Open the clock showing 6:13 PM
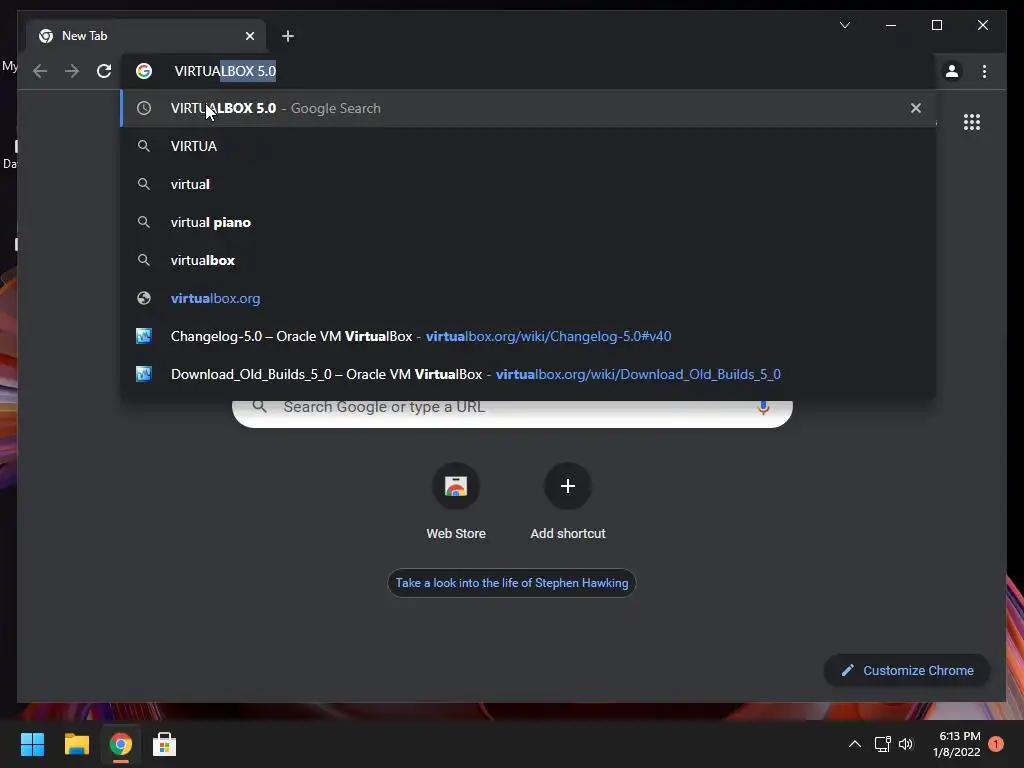Image resolution: width=1024 pixels, height=768 pixels. pyautogui.click(x=957, y=744)
